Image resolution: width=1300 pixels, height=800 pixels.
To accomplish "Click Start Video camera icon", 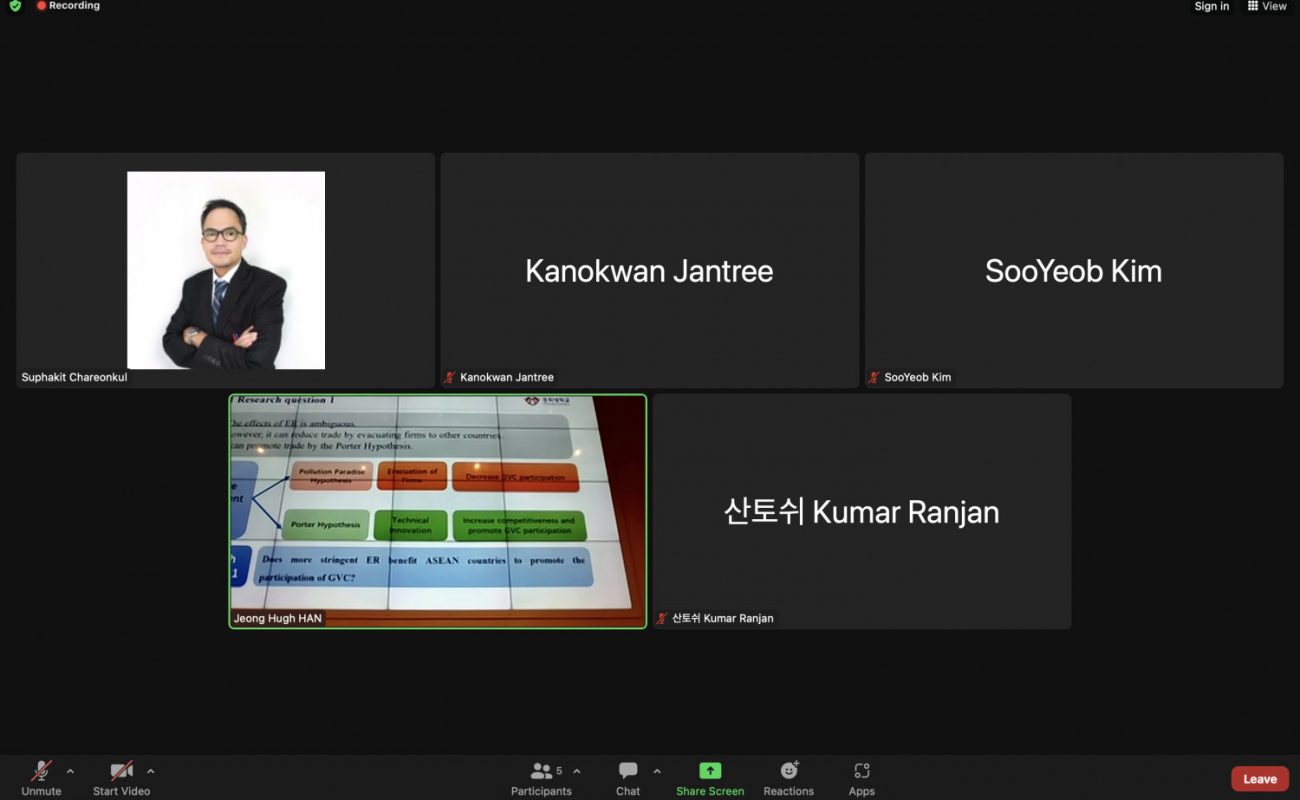I will click(122, 770).
